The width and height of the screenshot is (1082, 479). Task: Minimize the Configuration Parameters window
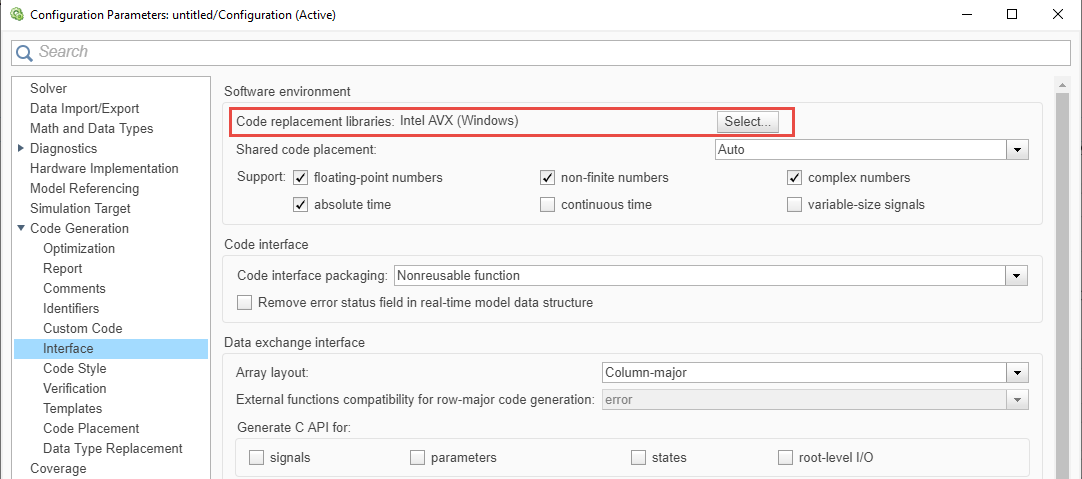coord(965,14)
